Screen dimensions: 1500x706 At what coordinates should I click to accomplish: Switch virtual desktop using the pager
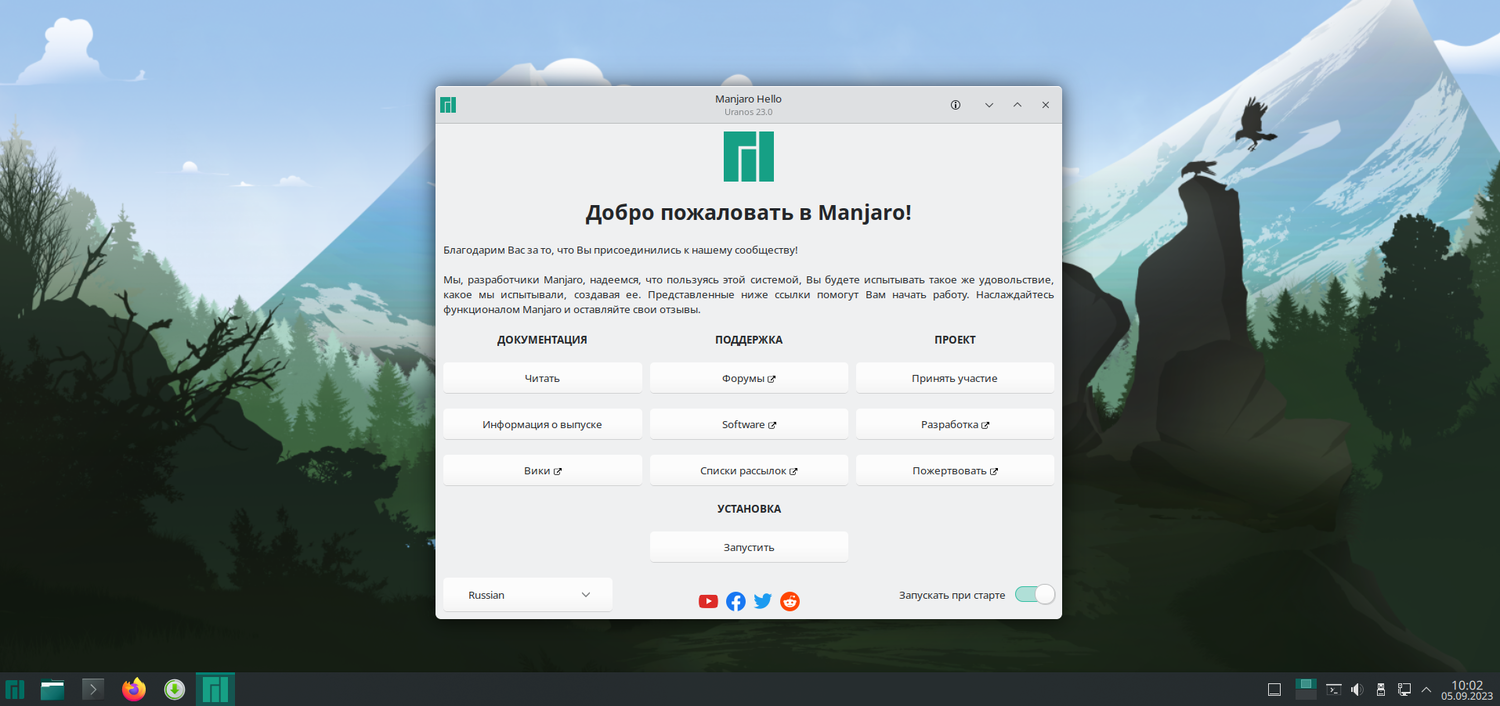(x=1305, y=689)
